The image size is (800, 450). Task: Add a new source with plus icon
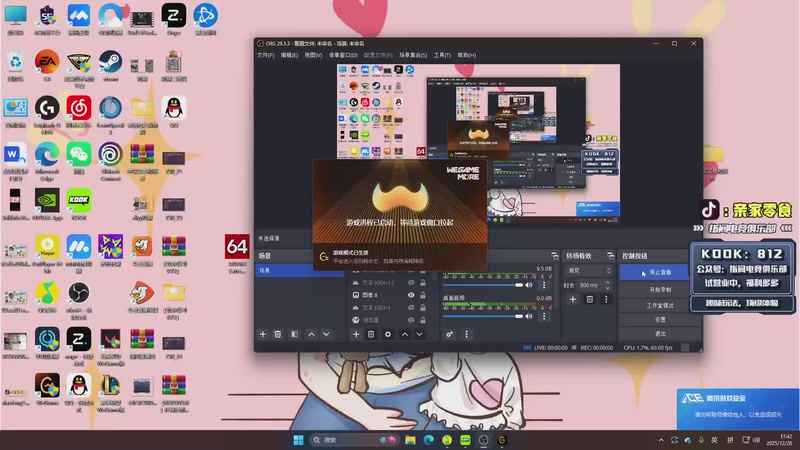(x=356, y=334)
